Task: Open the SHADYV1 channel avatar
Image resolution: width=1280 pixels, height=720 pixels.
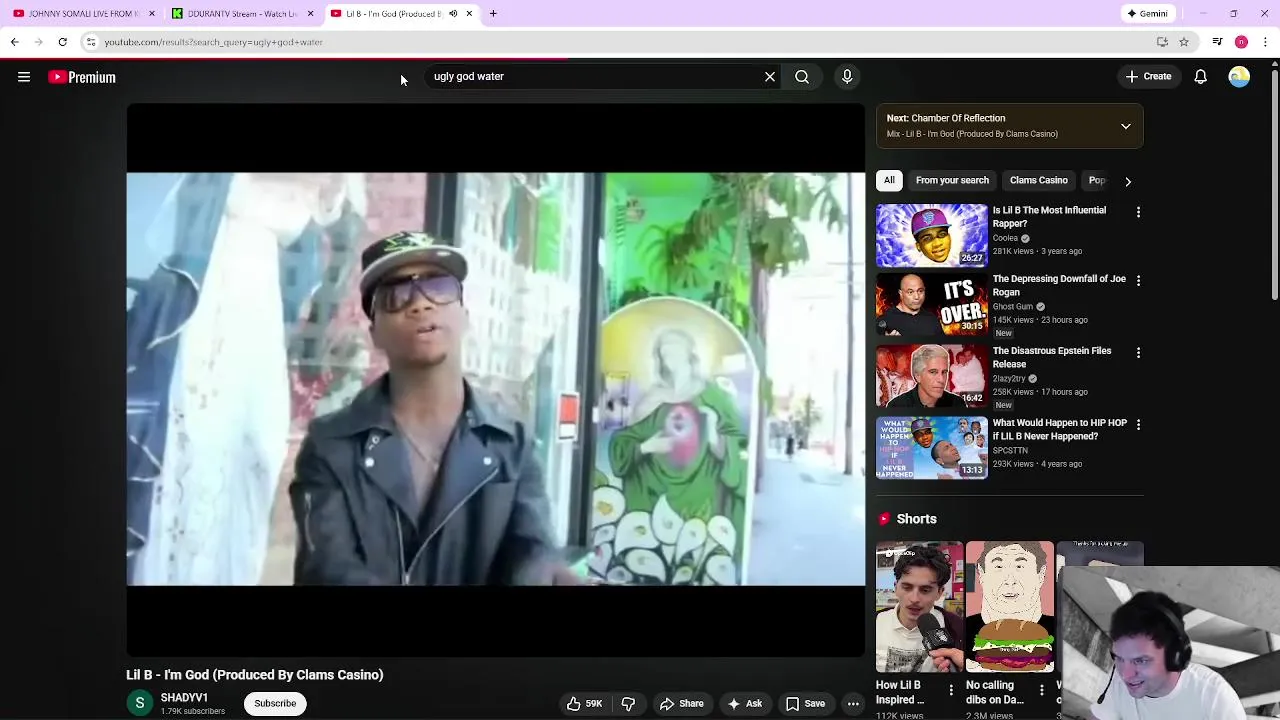Action: point(140,703)
